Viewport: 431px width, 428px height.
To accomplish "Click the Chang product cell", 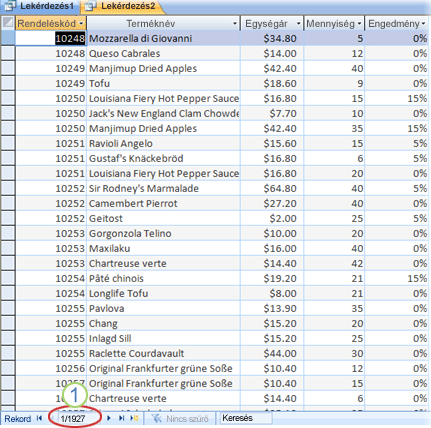I will (163, 323).
